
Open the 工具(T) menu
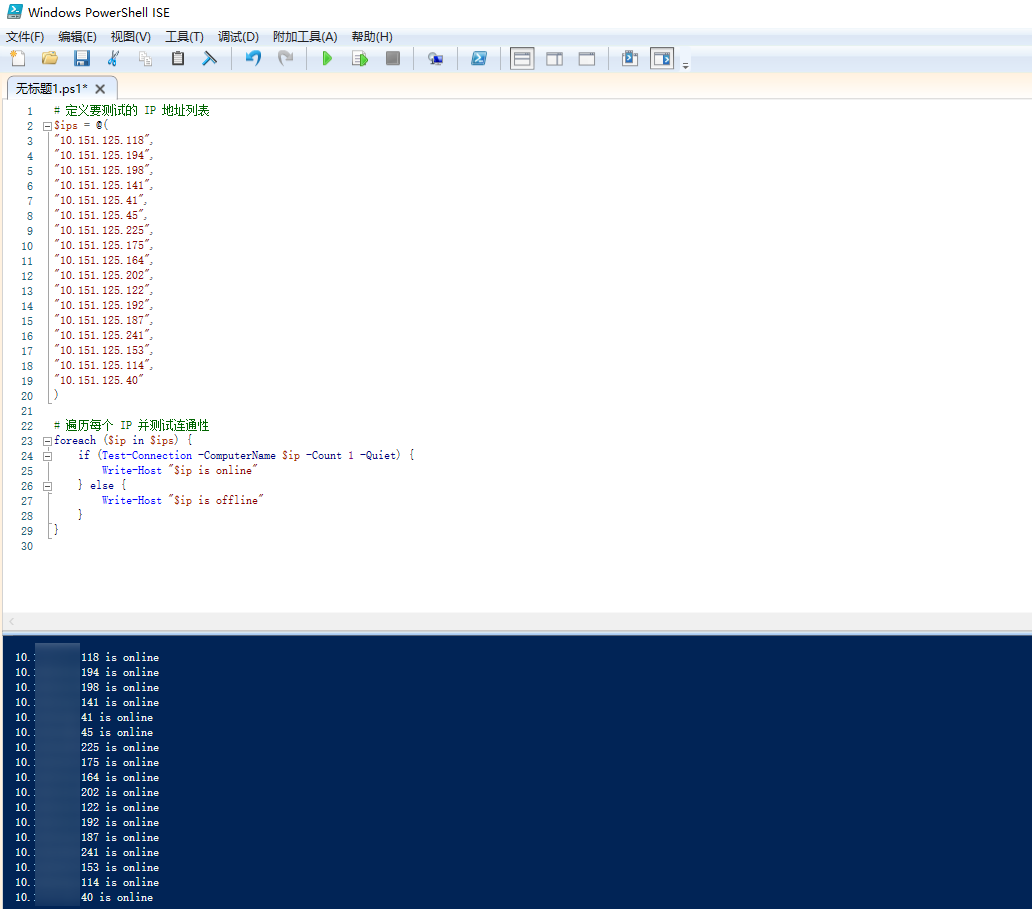pyautogui.click(x=184, y=37)
